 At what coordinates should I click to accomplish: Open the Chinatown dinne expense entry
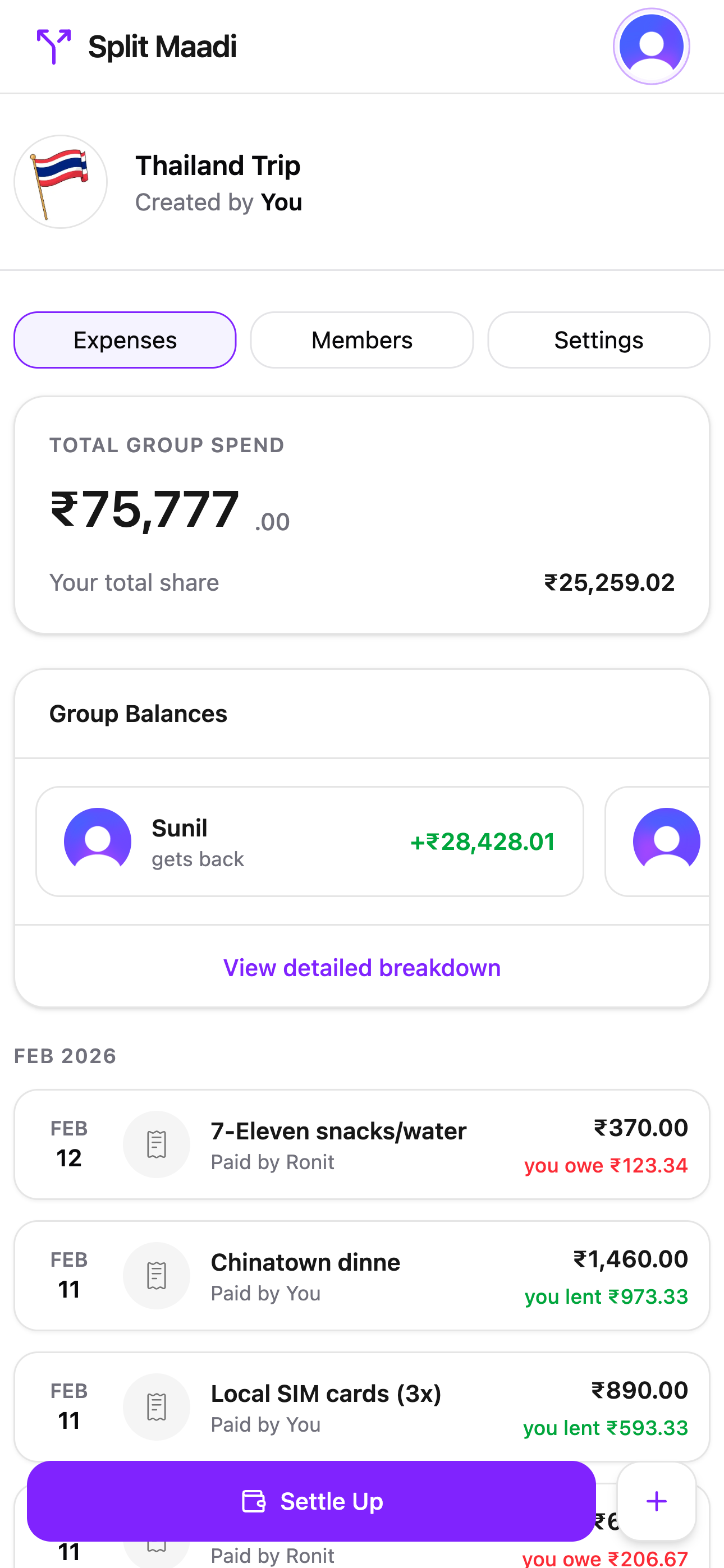tap(361, 1276)
